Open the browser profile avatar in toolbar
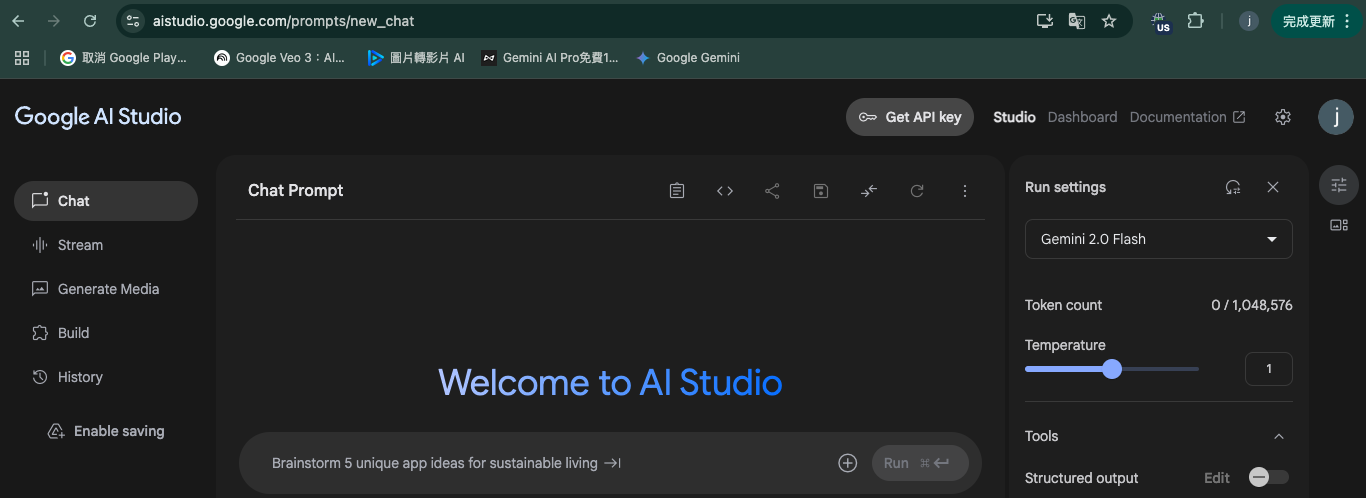Image resolution: width=1366 pixels, height=498 pixels. pos(1248,21)
